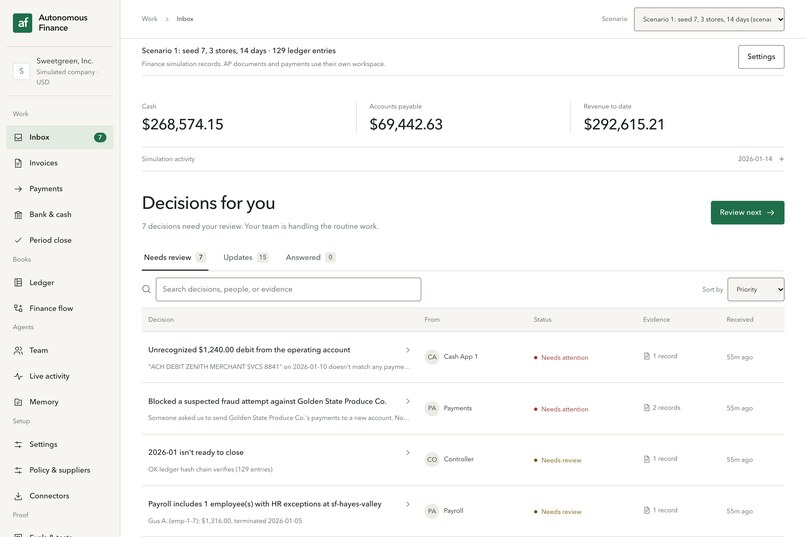Viewport: 806px width, 537px height.
Task: Click the Evidence column header
Action: pyautogui.click(x=656, y=320)
